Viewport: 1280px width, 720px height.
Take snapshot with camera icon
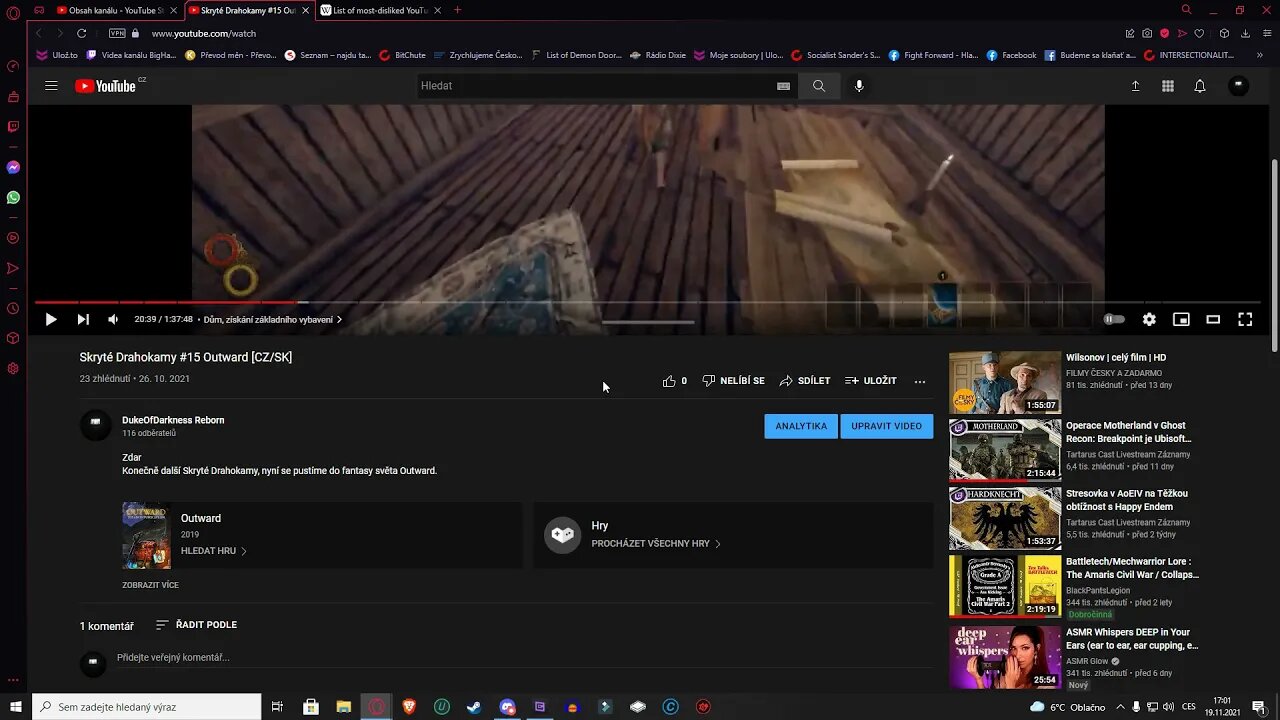tap(1147, 33)
